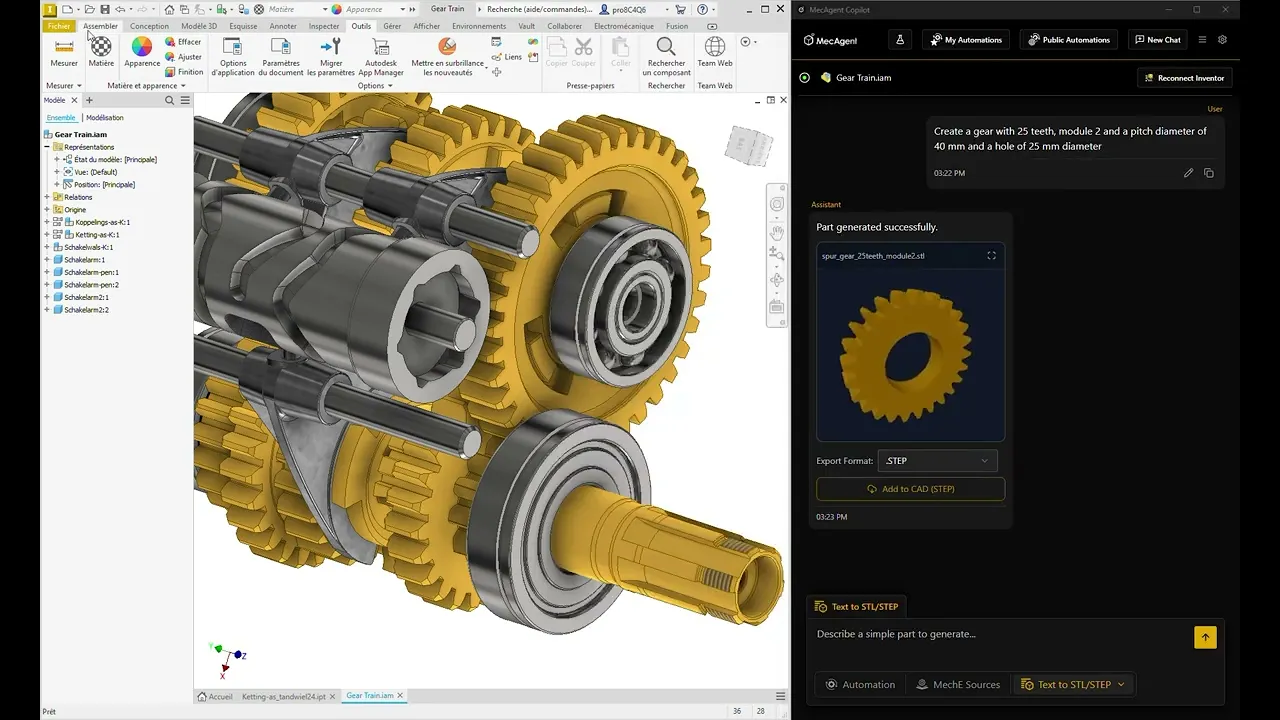Expand État du modèle: [Principale] node
This screenshot has width=1280, height=720.
[x=57, y=159]
